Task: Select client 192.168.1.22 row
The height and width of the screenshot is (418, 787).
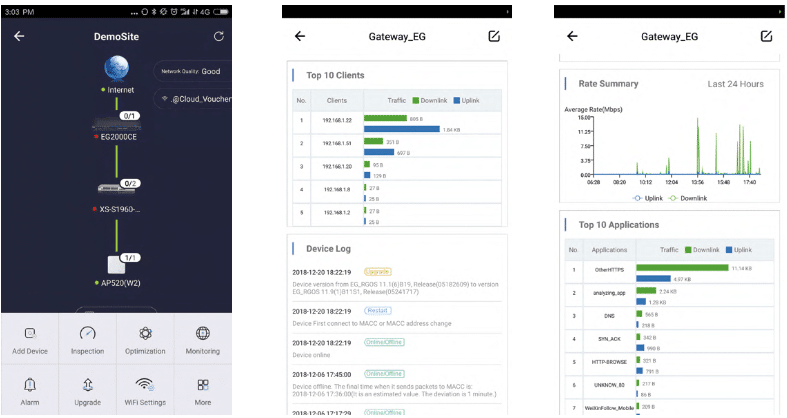Action: [397, 122]
